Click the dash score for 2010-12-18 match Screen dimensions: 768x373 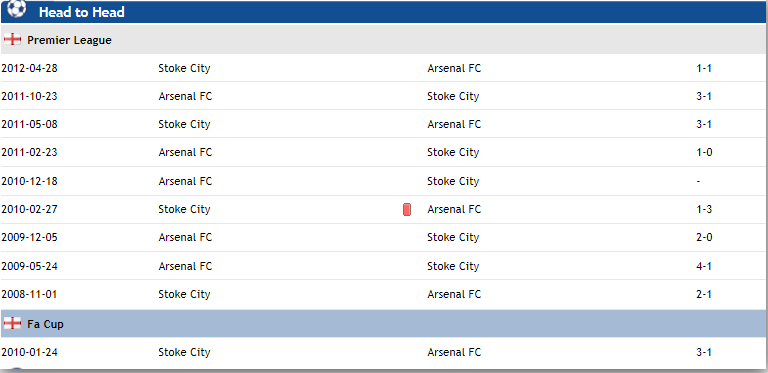coord(698,181)
